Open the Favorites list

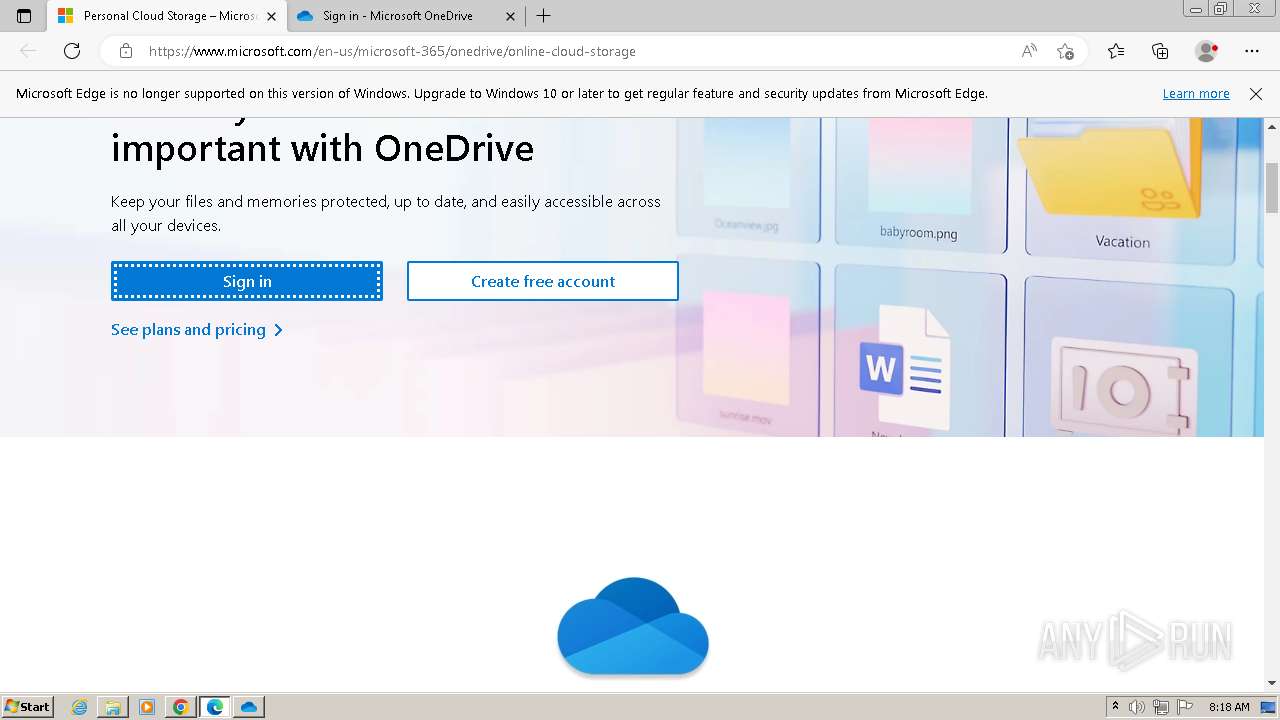tap(1116, 51)
